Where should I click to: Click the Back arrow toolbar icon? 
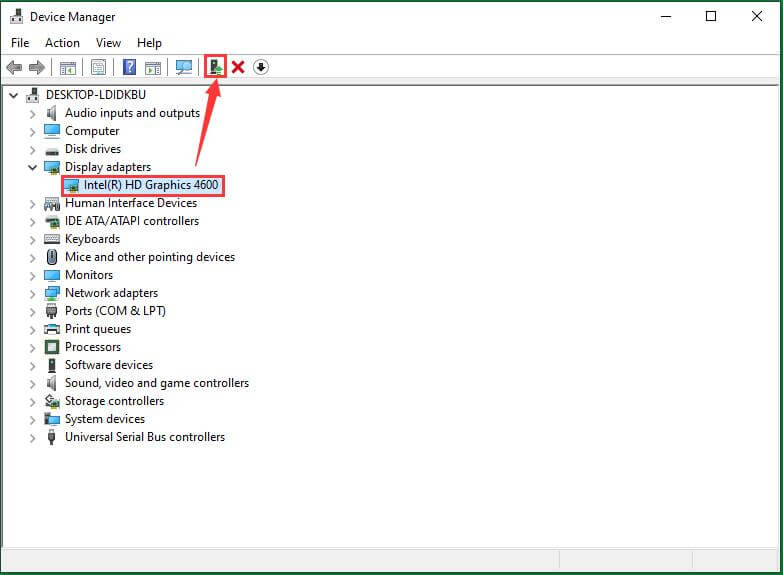click(x=14, y=67)
